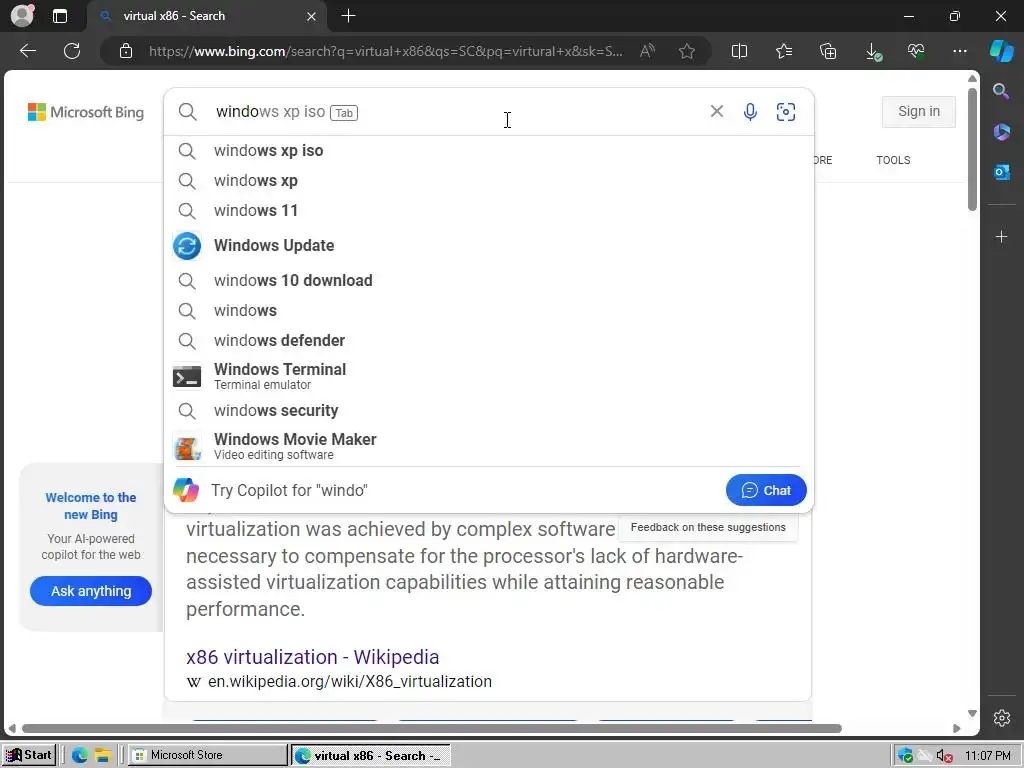Open the Start menu
Viewport: 1024px width, 768px height.
point(29,755)
